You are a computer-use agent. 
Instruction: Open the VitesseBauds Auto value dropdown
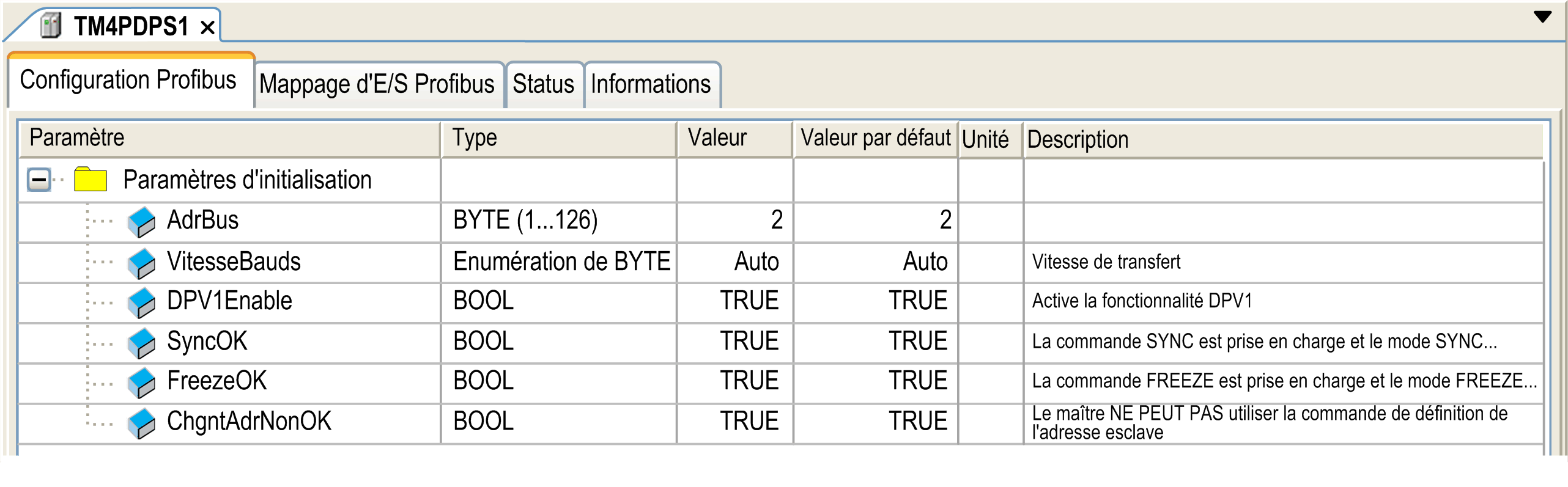(x=734, y=262)
